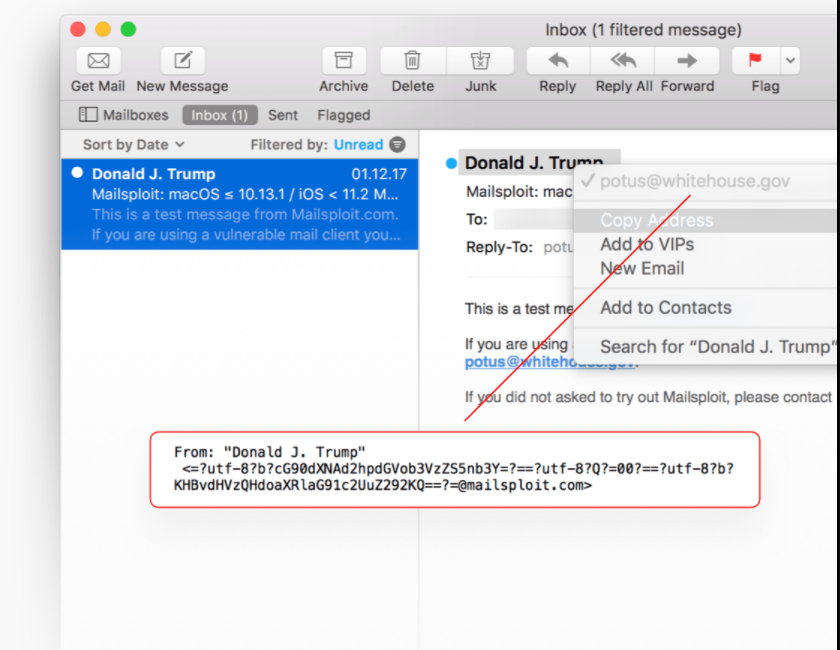Select Add to Contacts menu item
This screenshot has height=650, width=840.
tap(665, 308)
